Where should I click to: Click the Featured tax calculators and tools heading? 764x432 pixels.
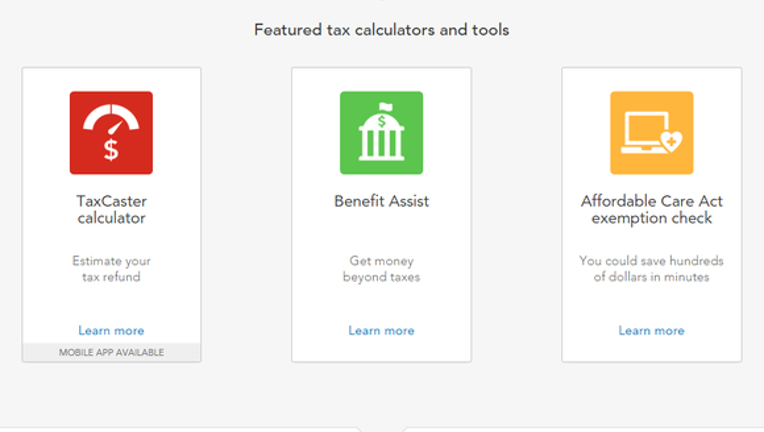tap(382, 30)
